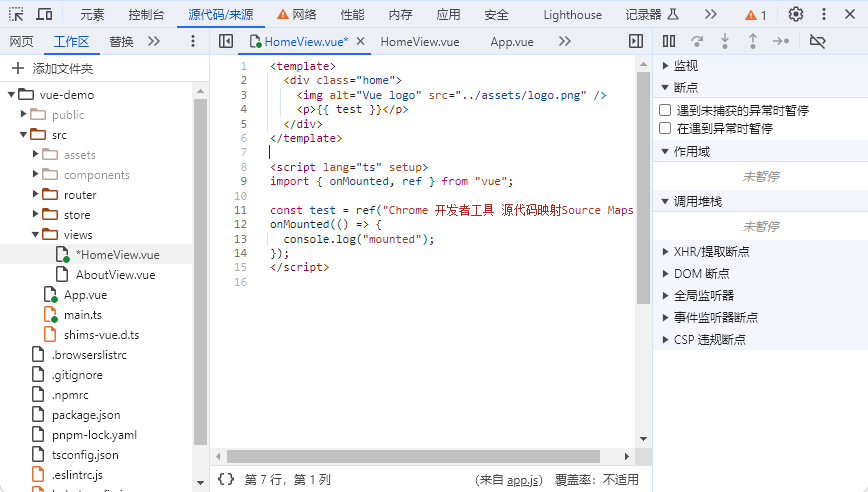Switch to the 替换 navigator tab
The image size is (868, 492).
tap(121, 41)
